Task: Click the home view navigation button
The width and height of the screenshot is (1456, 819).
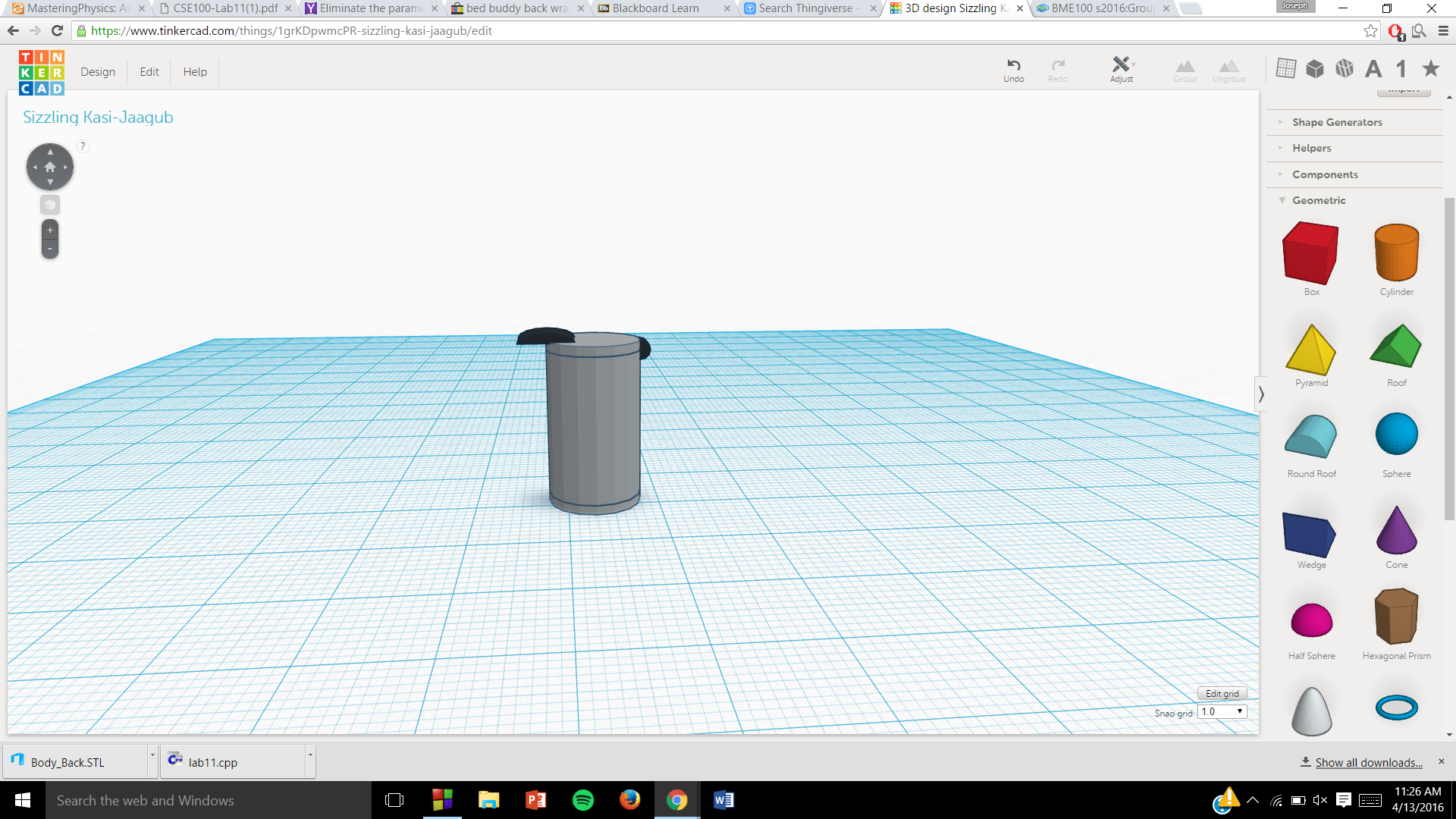Action: click(50, 167)
